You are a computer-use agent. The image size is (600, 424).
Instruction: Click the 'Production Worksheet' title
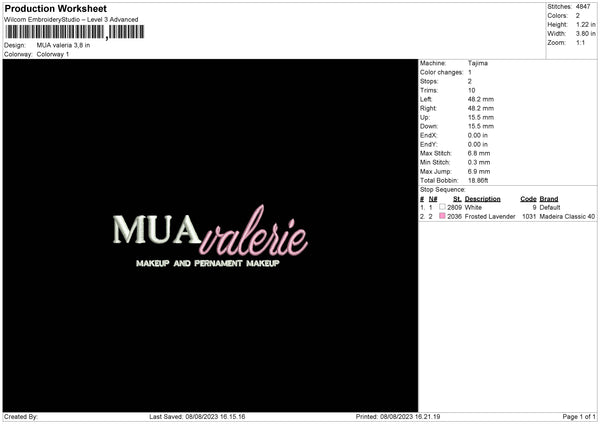point(56,9)
